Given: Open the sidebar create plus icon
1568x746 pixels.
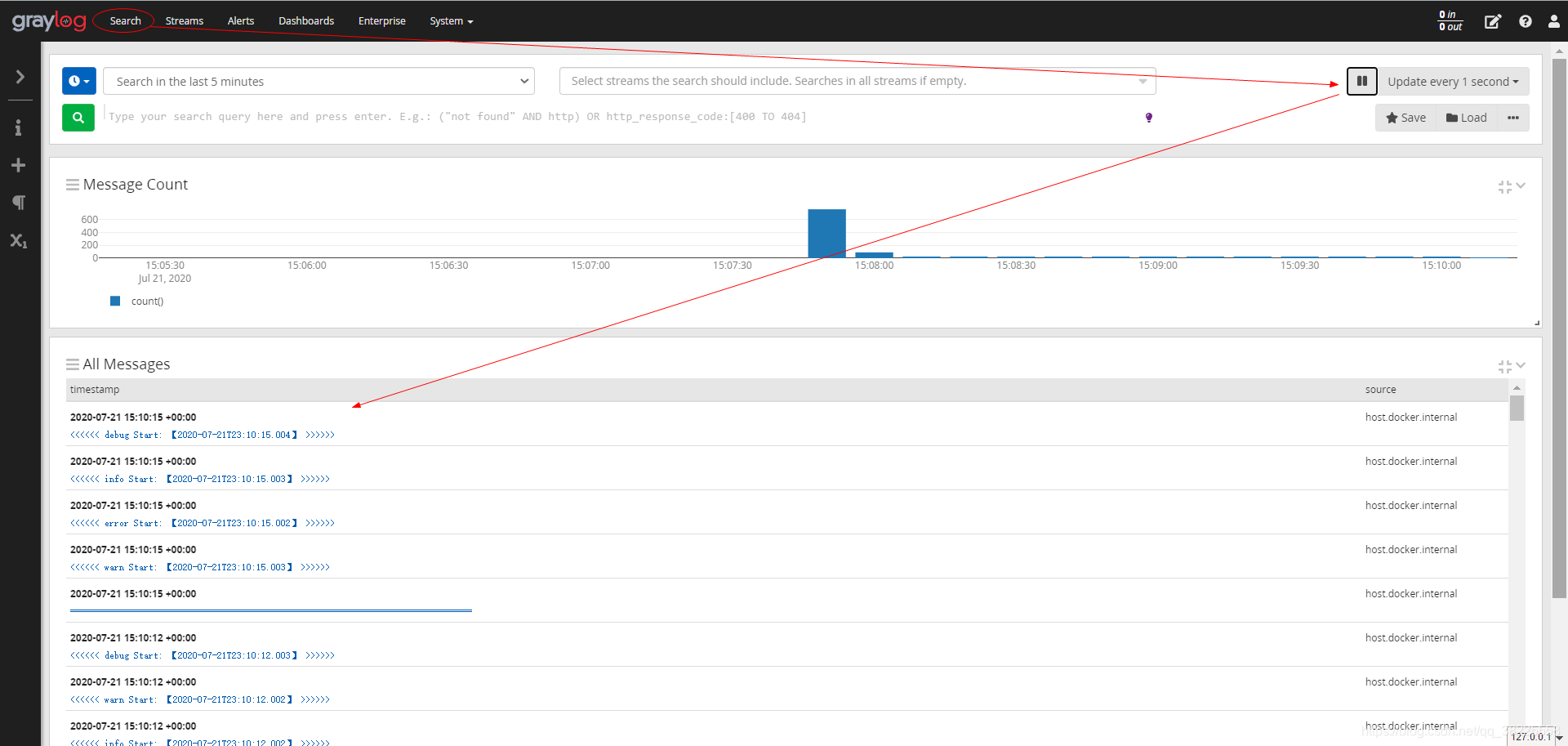Looking at the screenshot, I should (18, 165).
